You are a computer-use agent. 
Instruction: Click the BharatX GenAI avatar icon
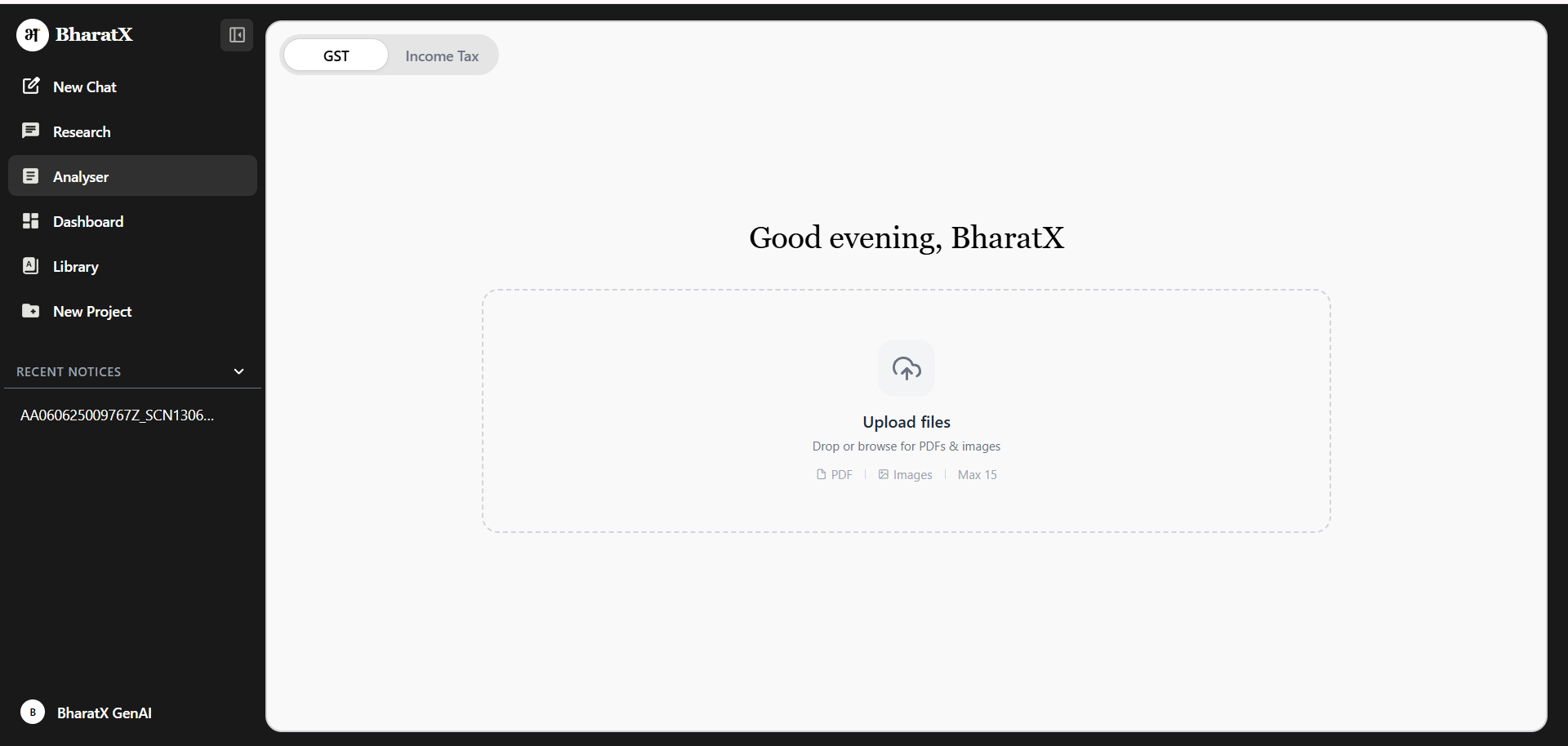(33, 713)
